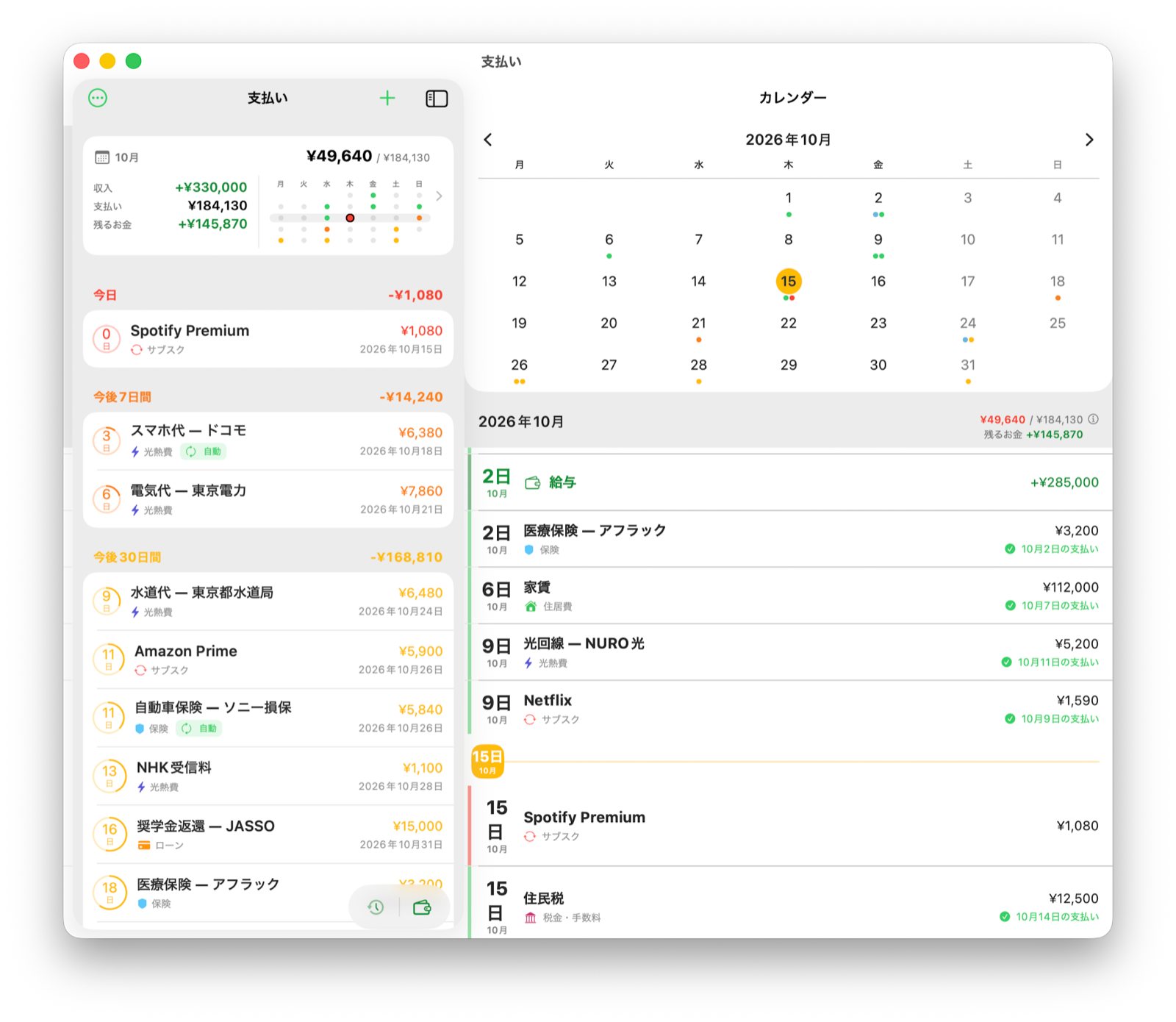Click the green check beside 10月2日の支払い

point(1010,548)
